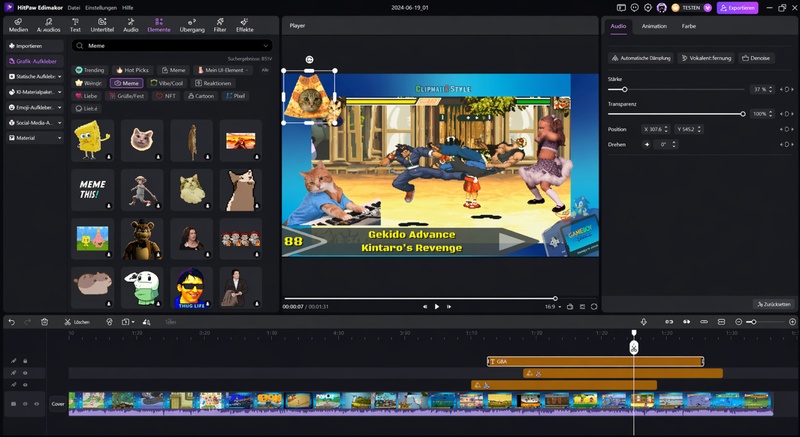The width and height of the screenshot is (800, 437).
Task: Select the Trending tag filter
Action: pyautogui.click(x=90, y=70)
